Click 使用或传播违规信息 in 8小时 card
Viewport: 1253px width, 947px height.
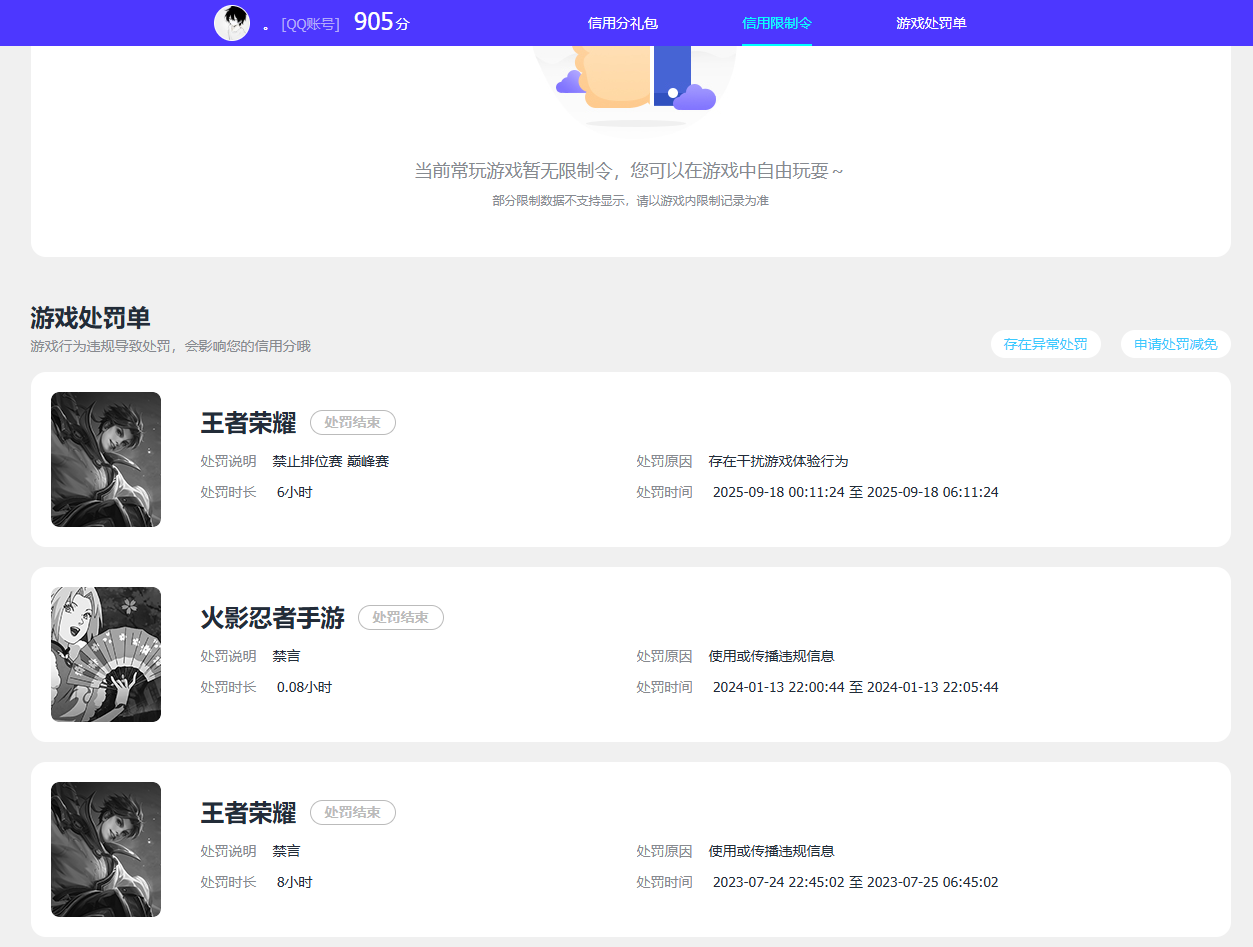pos(771,851)
